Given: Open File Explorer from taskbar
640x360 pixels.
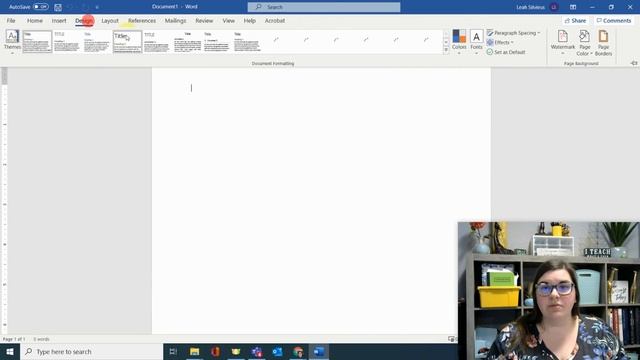Looking at the screenshot, I should (195, 351).
